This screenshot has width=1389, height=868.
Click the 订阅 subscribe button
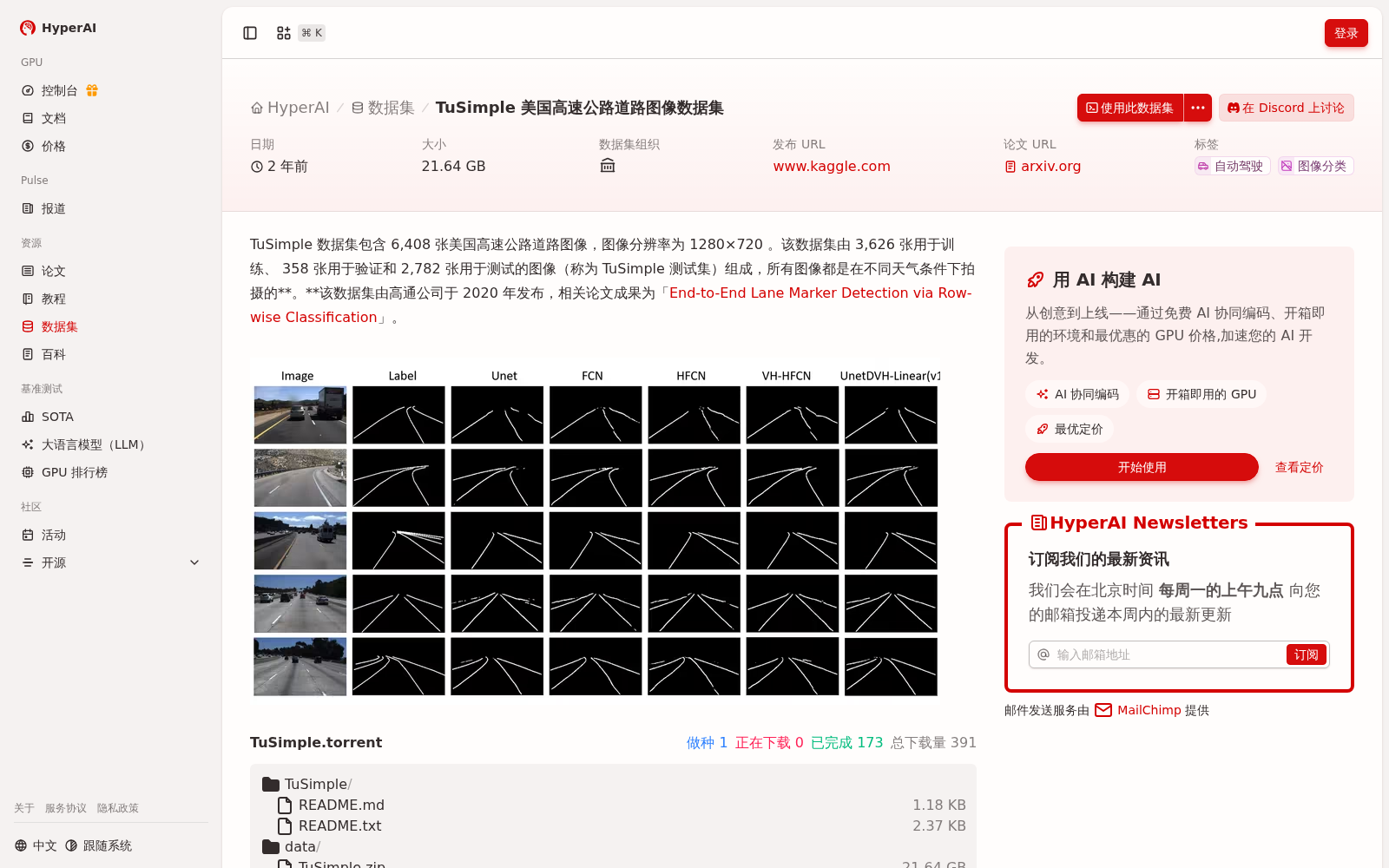pyautogui.click(x=1306, y=654)
